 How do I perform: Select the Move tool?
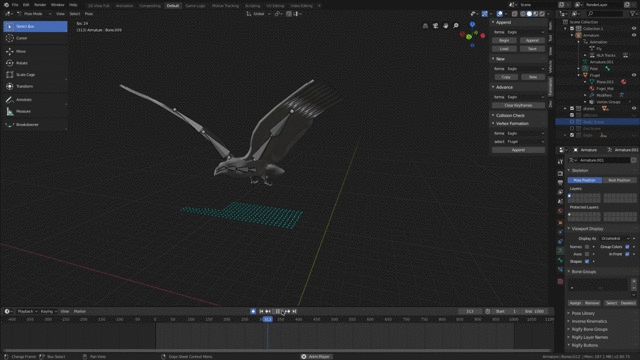tap(35, 51)
